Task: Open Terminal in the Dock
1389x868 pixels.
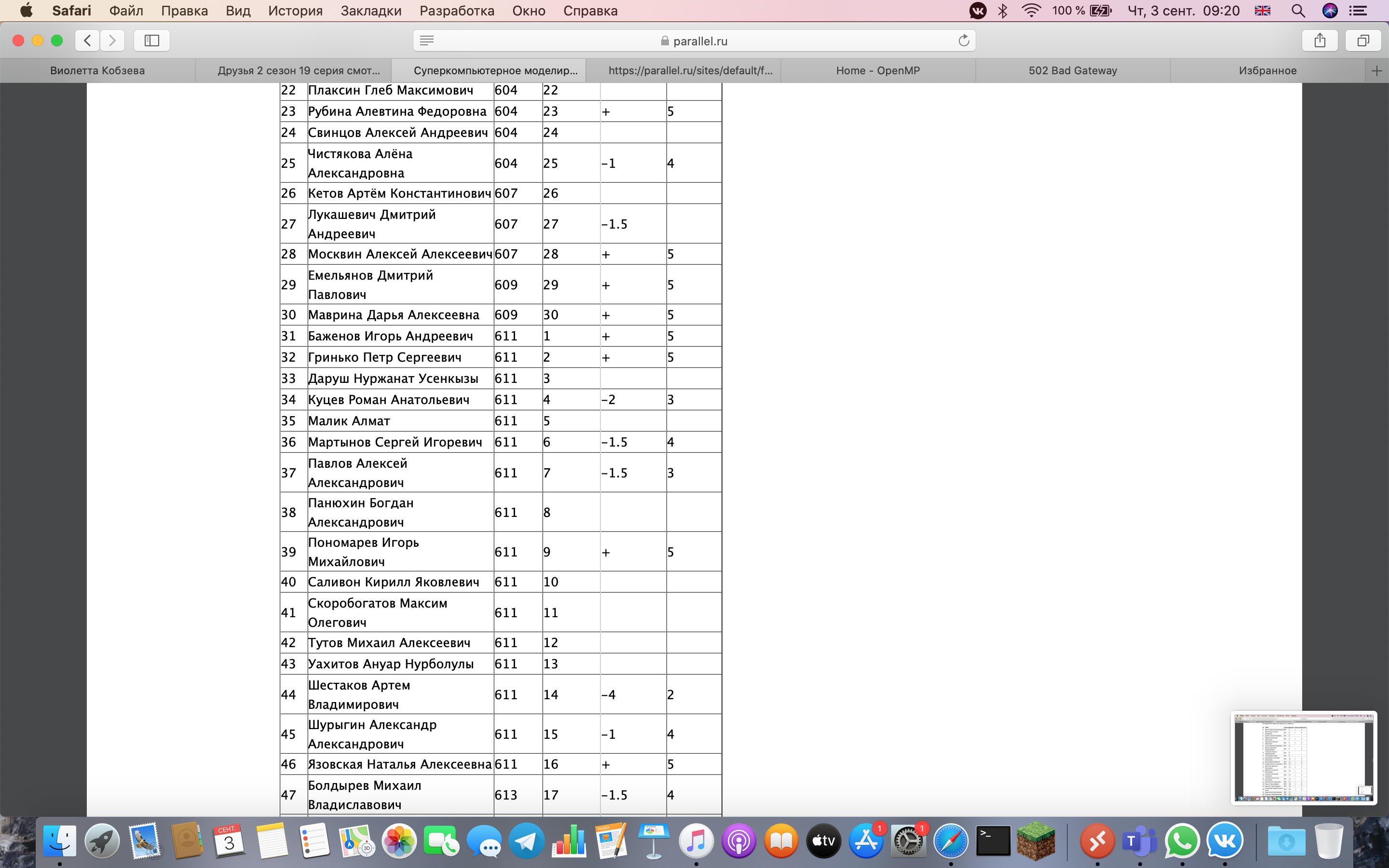Action: pos(993,841)
